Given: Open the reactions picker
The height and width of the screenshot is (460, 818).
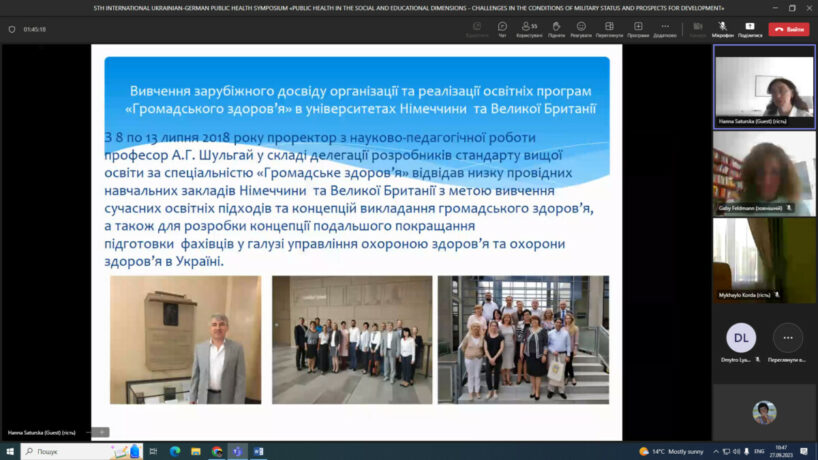Looking at the screenshot, I should coord(581,28).
